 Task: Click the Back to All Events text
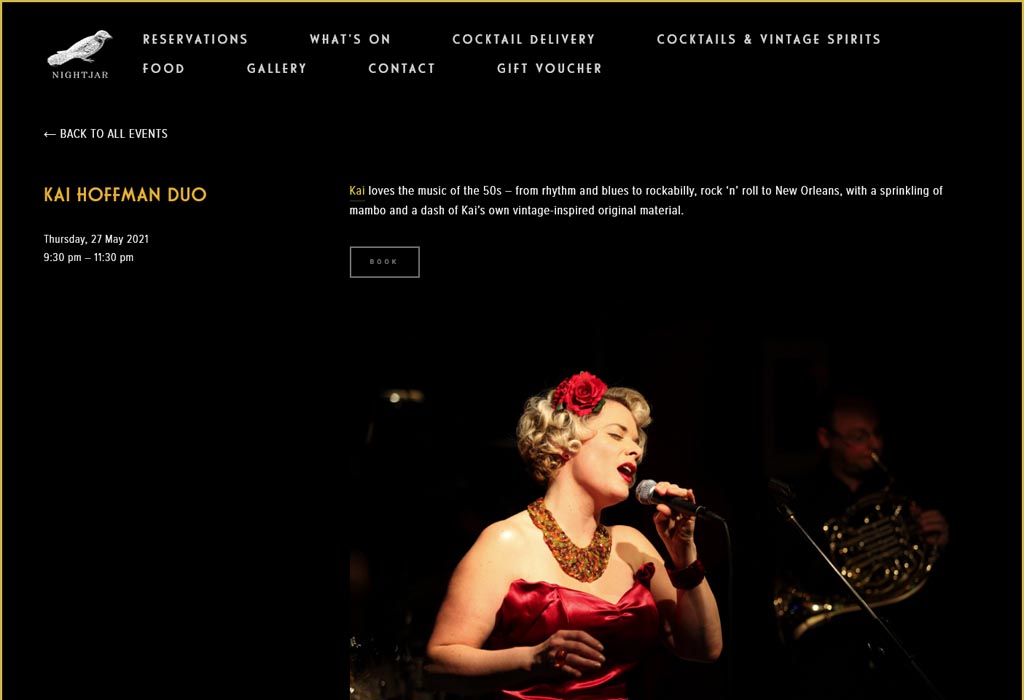[114, 134]
